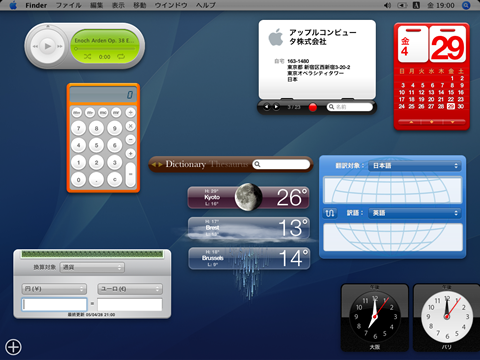The width and height of the screenshot is (480, 360).
Task: Go to the next month in the calendar widget
Action: pos(452,122)
